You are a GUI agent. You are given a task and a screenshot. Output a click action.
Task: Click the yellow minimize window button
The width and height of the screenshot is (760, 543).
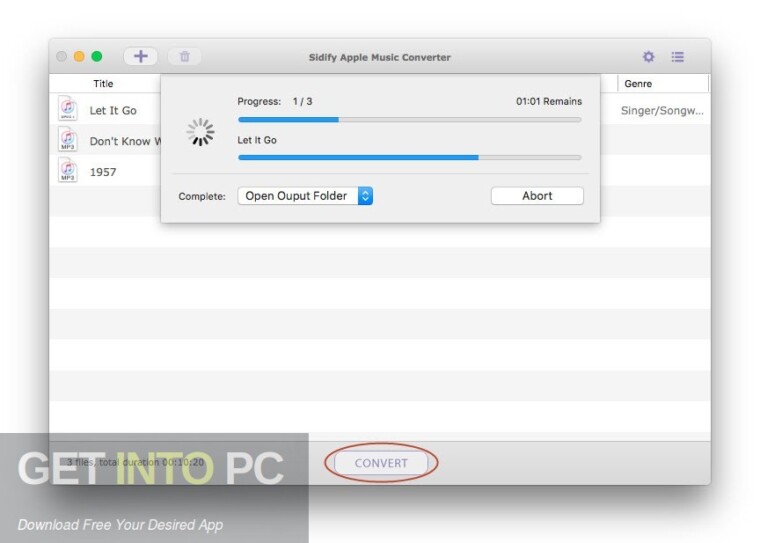coord(79,56)
